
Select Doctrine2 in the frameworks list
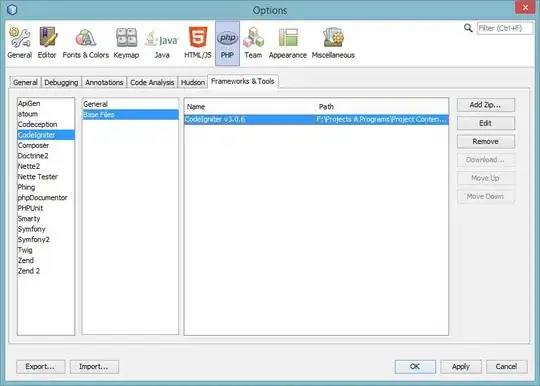click(46, 156)
